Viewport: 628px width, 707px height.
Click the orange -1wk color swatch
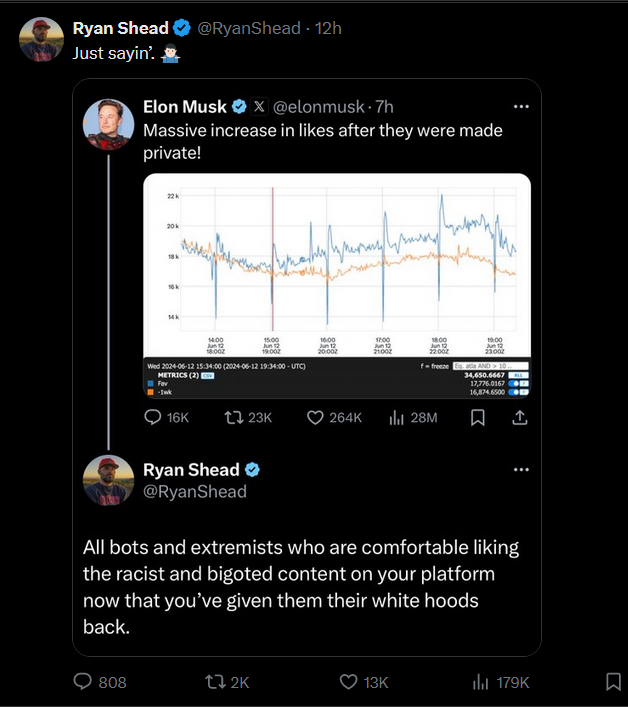coord(150,393)
